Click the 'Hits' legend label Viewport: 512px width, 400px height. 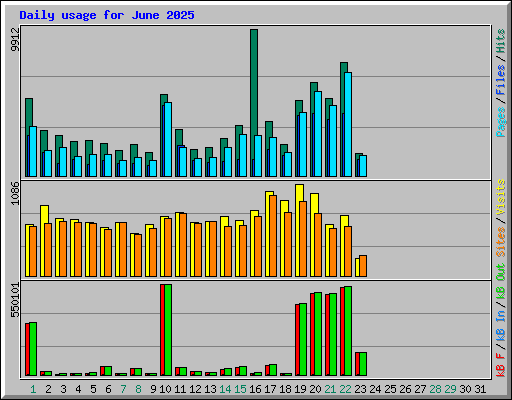click(501, 41)
